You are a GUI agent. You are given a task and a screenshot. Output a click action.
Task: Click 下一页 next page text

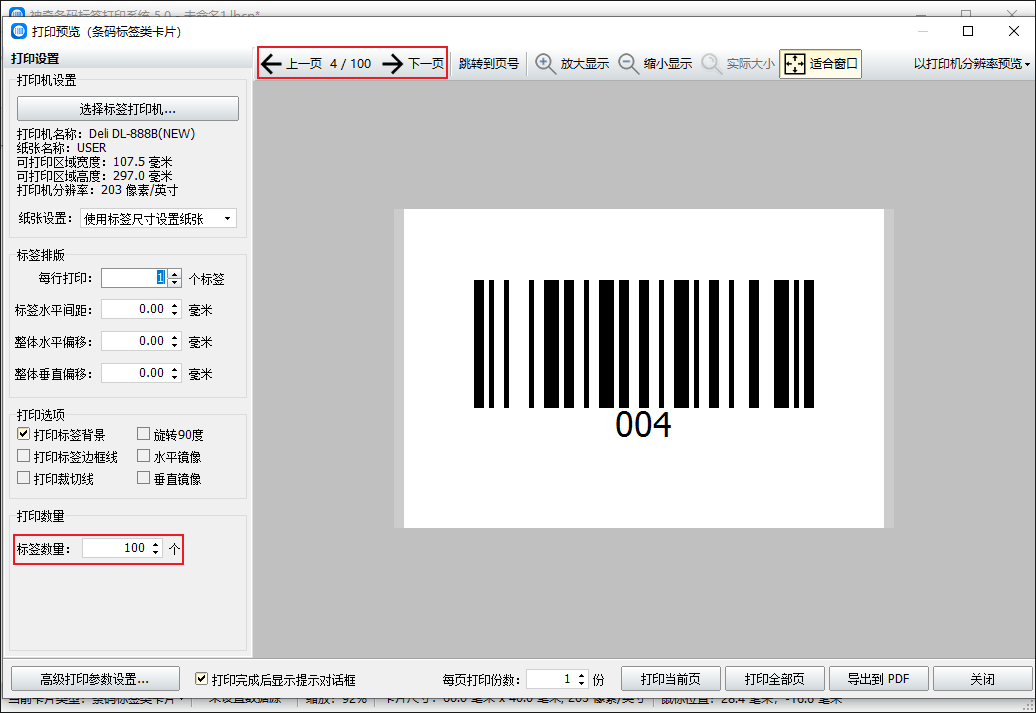[426, 63]
